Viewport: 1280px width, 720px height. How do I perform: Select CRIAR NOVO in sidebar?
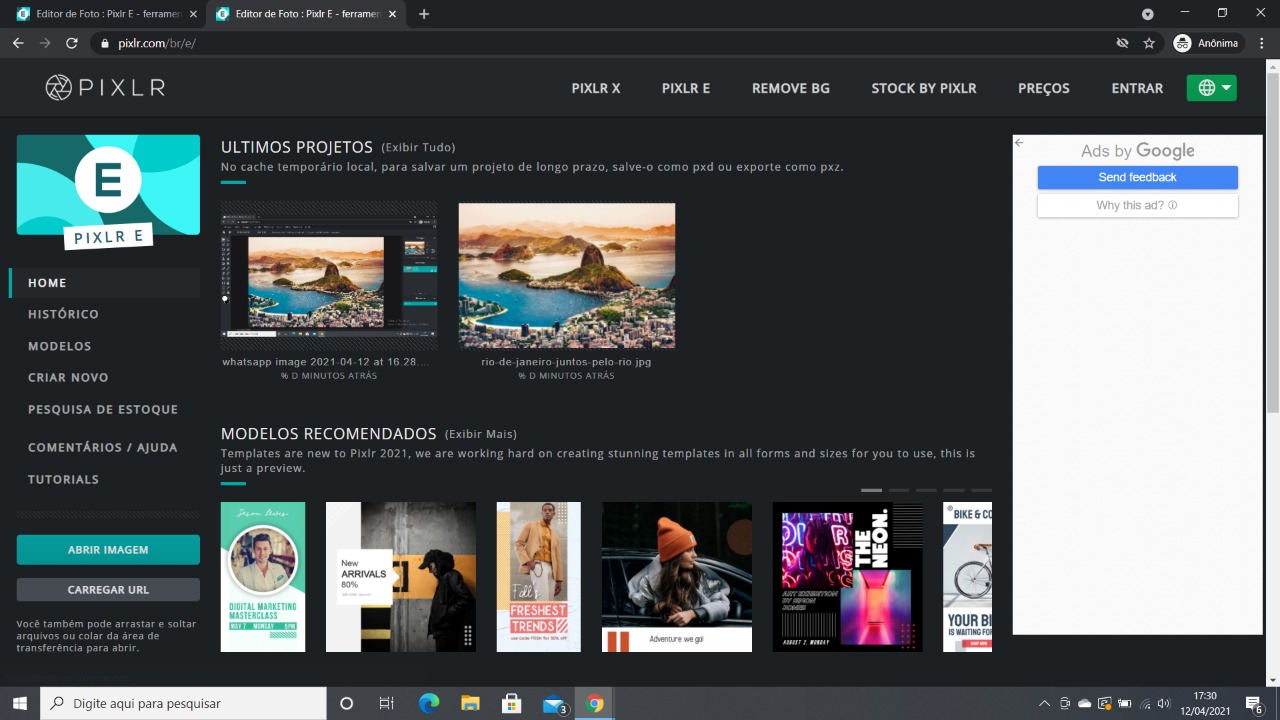pyautogui.click(x=68, y=377)
